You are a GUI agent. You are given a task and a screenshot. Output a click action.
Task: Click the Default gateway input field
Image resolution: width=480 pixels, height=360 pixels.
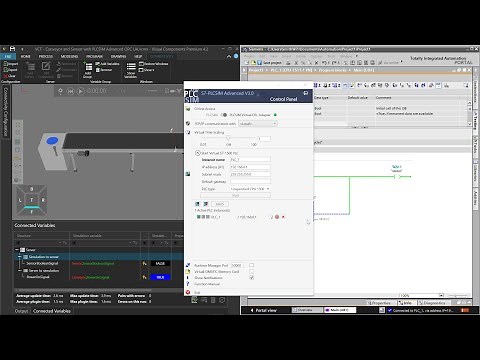[x=250, y=182]
